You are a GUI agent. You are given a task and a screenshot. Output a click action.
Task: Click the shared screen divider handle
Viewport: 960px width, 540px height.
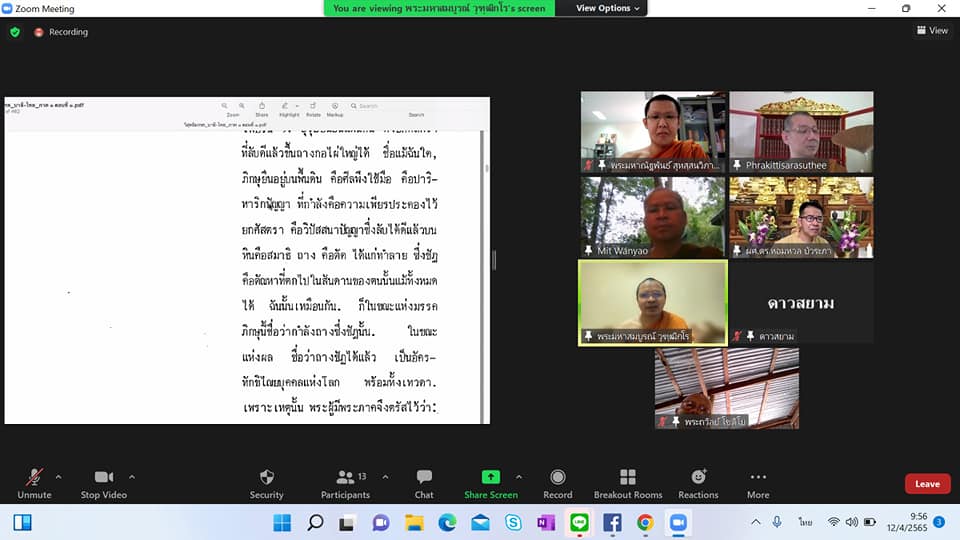click(x=494, y=260)
